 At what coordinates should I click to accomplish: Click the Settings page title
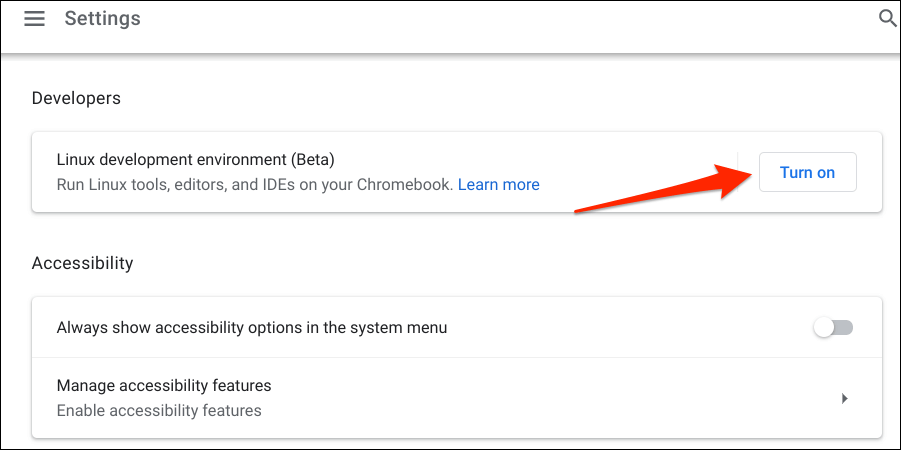102,19
